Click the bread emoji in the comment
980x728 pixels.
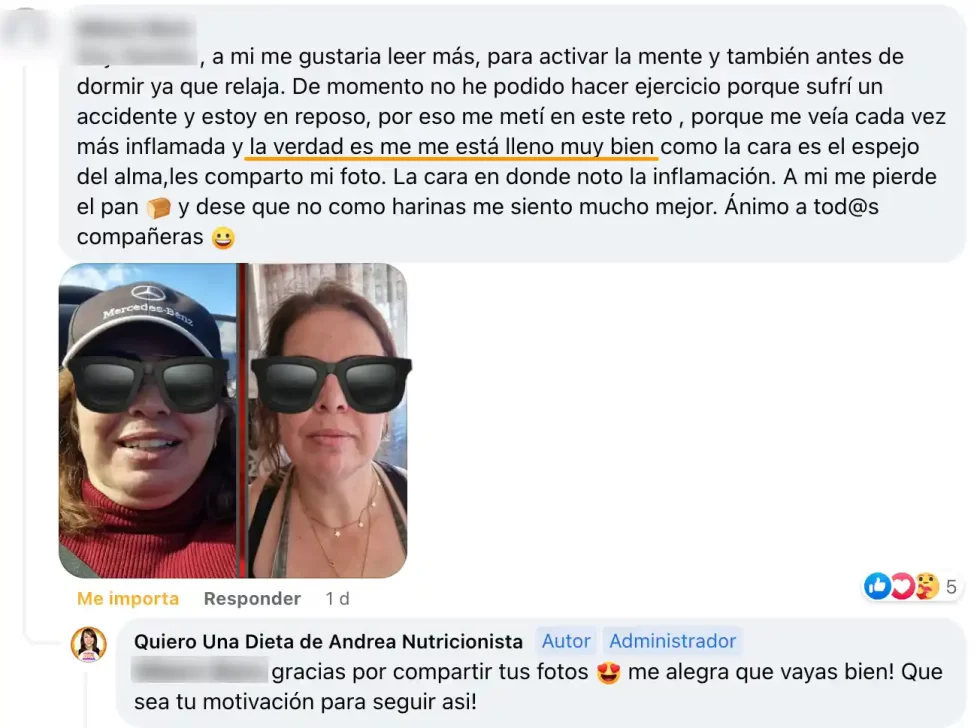(x=159, y=207)
